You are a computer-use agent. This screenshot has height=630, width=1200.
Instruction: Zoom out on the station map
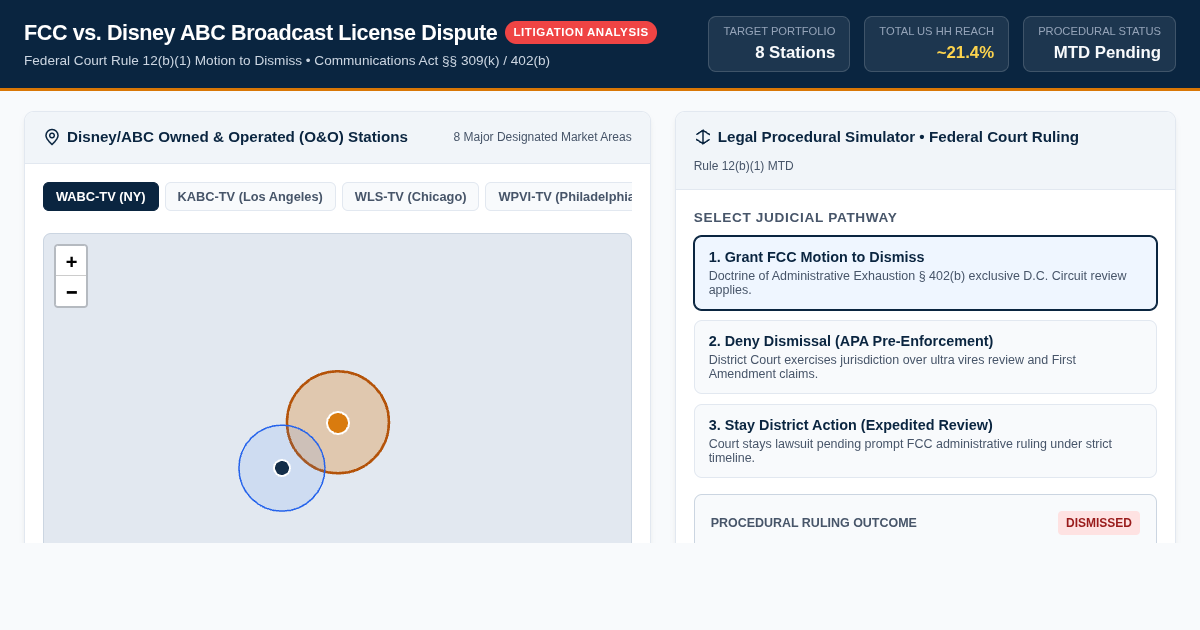(x=71, y=292)
